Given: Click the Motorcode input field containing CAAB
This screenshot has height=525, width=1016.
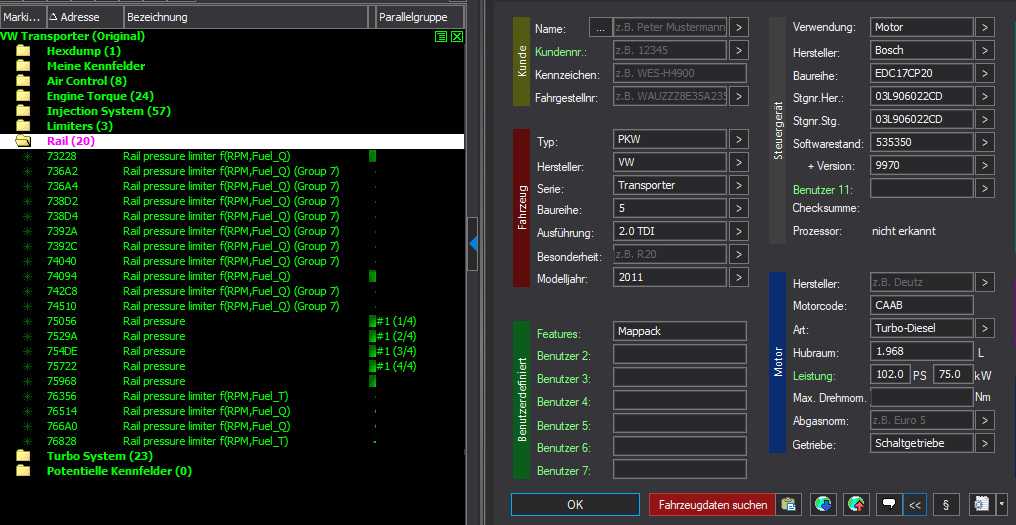Looking at the screenshot, I should pos(921,305).
